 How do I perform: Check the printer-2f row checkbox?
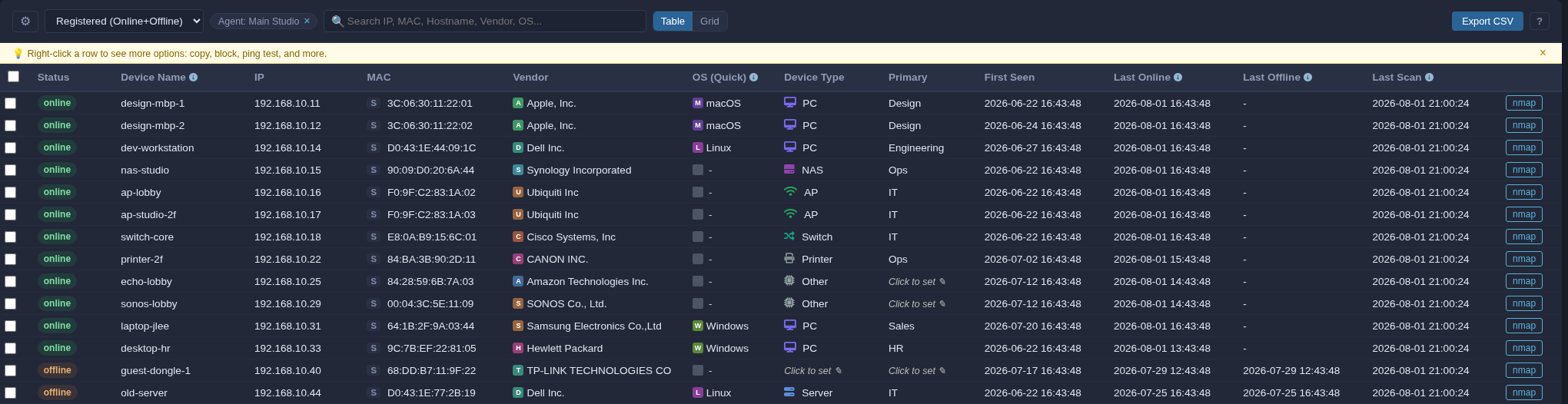click(x=10, y=259)
